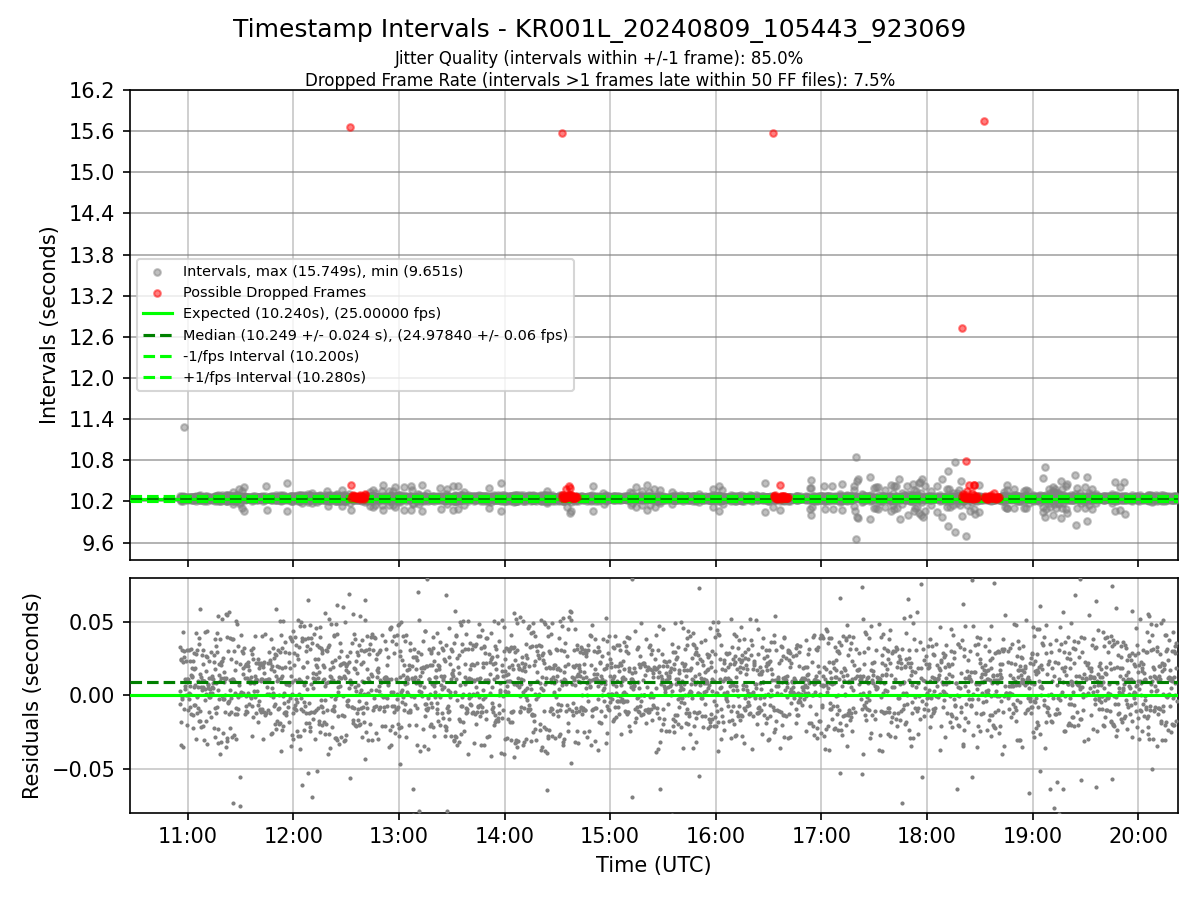Click the plot title 'Timestamp Intervals - KR001L_20240809_105443_923069'

coord(600,29)
